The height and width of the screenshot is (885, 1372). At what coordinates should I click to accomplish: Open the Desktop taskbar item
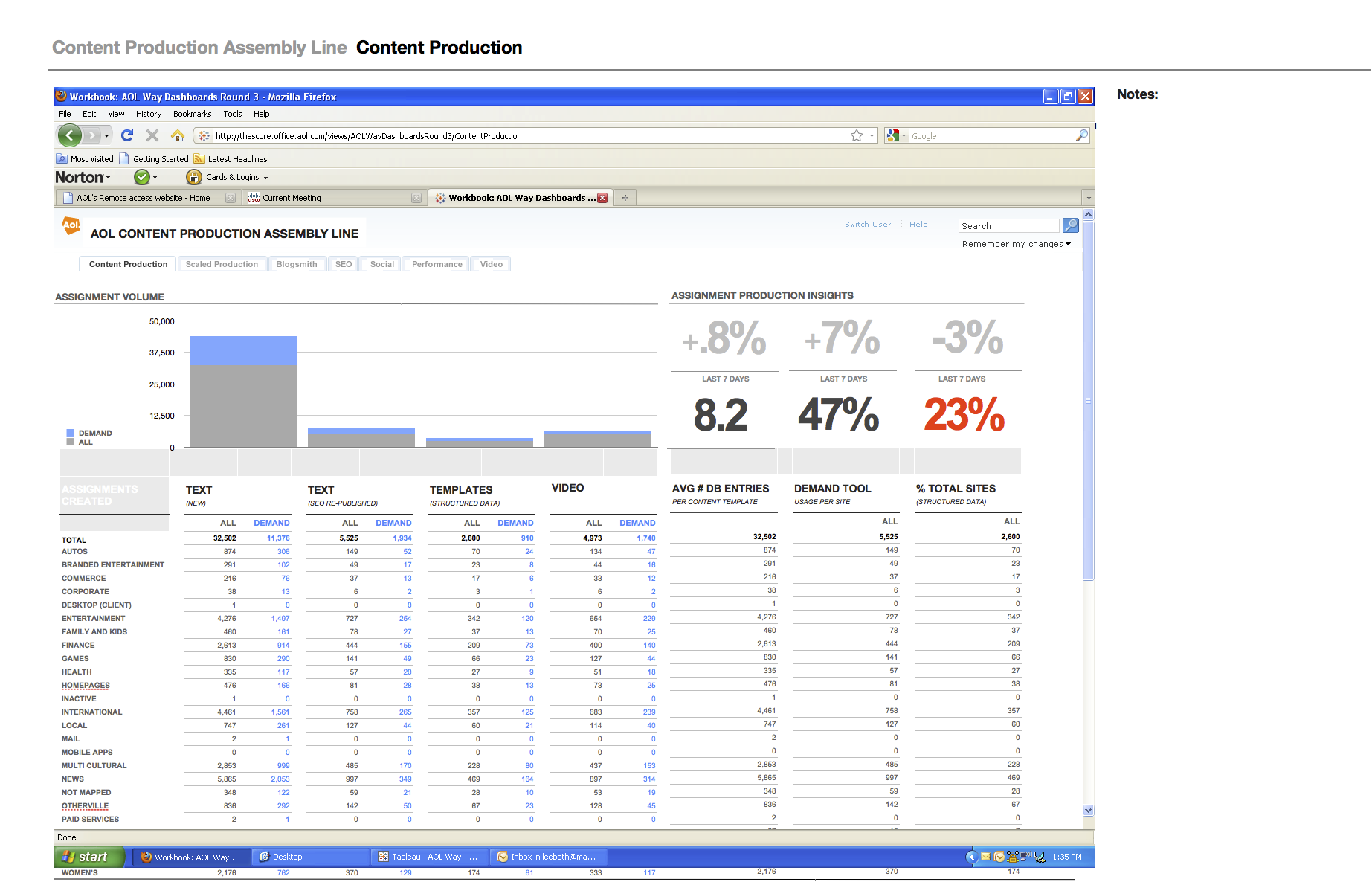[x=310, y=857]
